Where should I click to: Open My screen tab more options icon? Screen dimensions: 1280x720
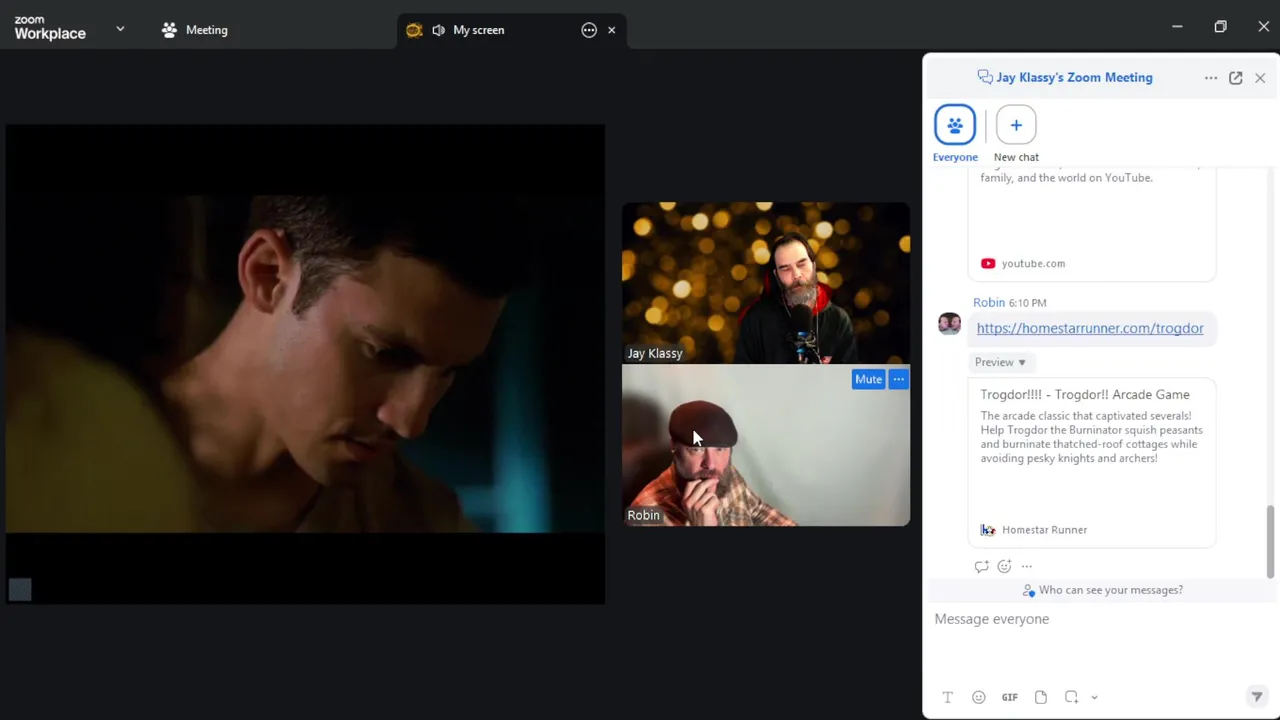click(x=589, y=30)
